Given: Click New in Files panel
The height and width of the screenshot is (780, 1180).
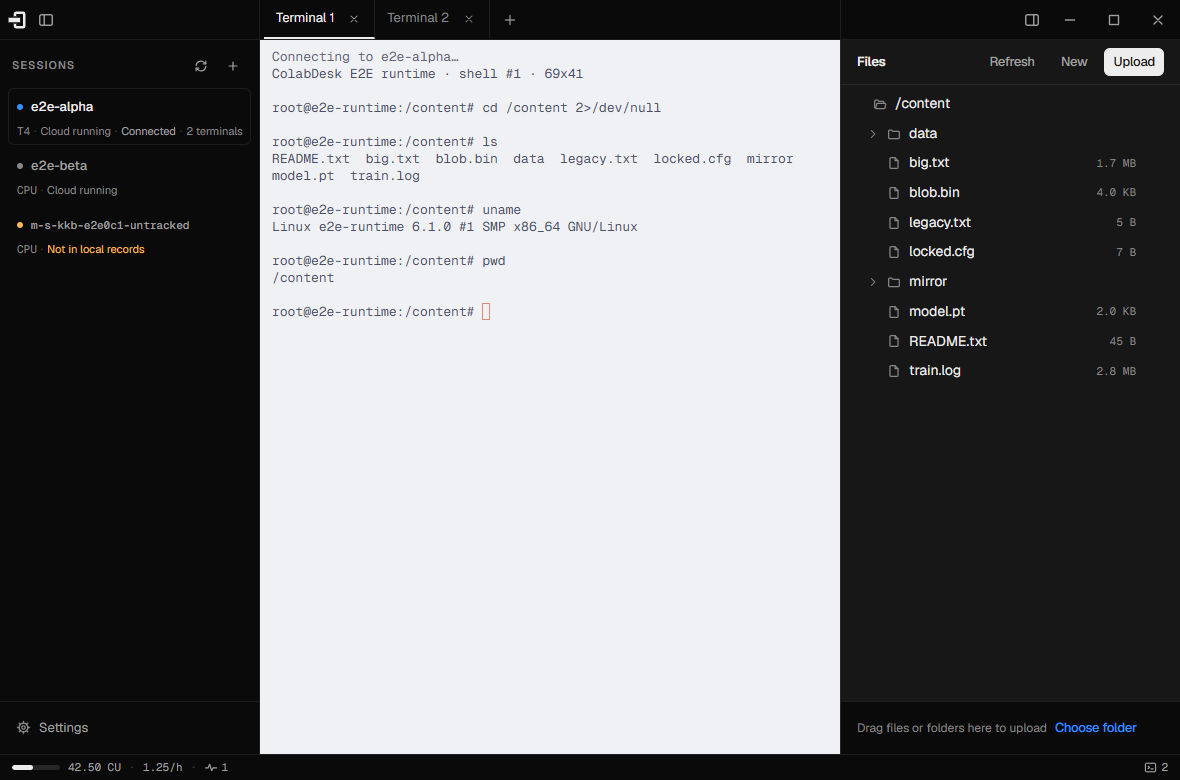Looking at the screenshot, I should click(x=1074, y=62).
